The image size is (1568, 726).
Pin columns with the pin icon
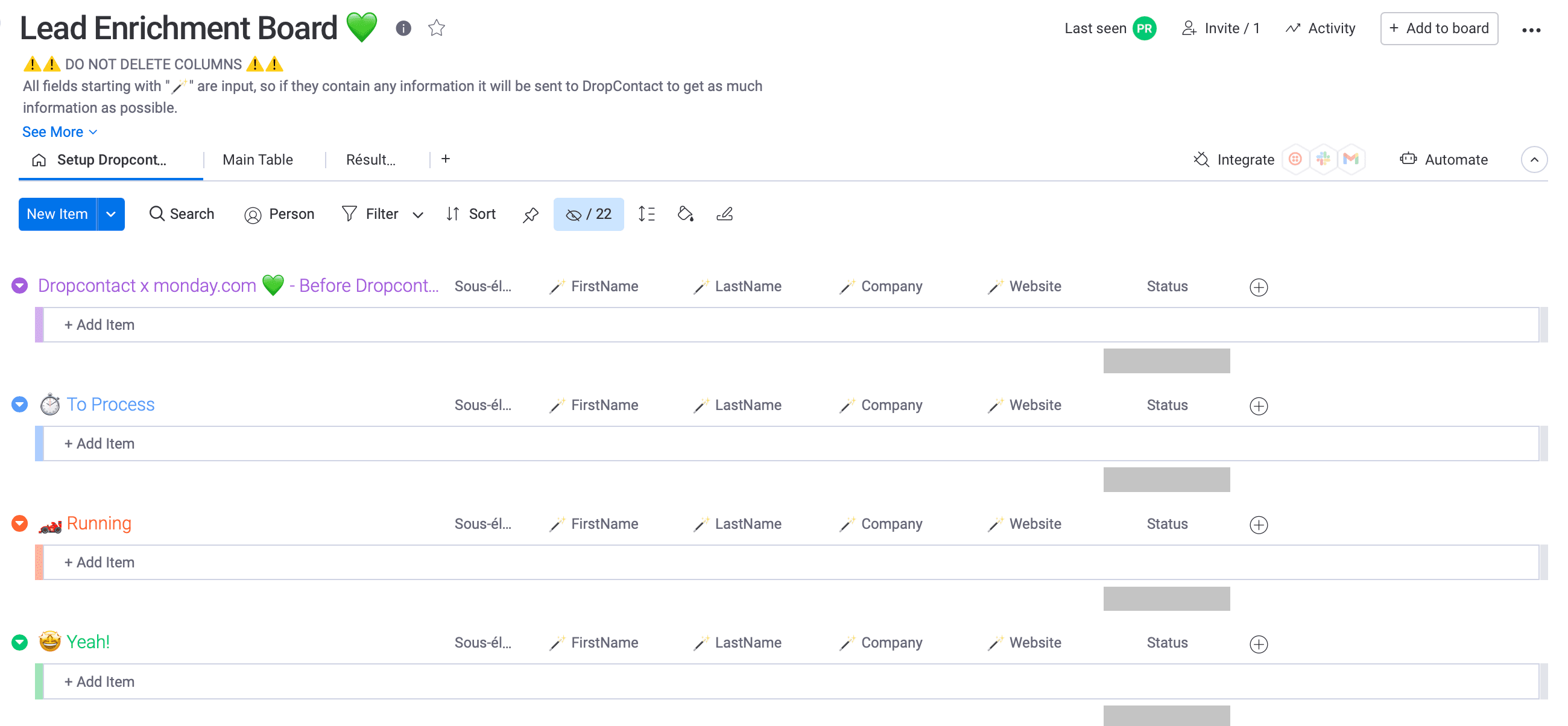531,214
